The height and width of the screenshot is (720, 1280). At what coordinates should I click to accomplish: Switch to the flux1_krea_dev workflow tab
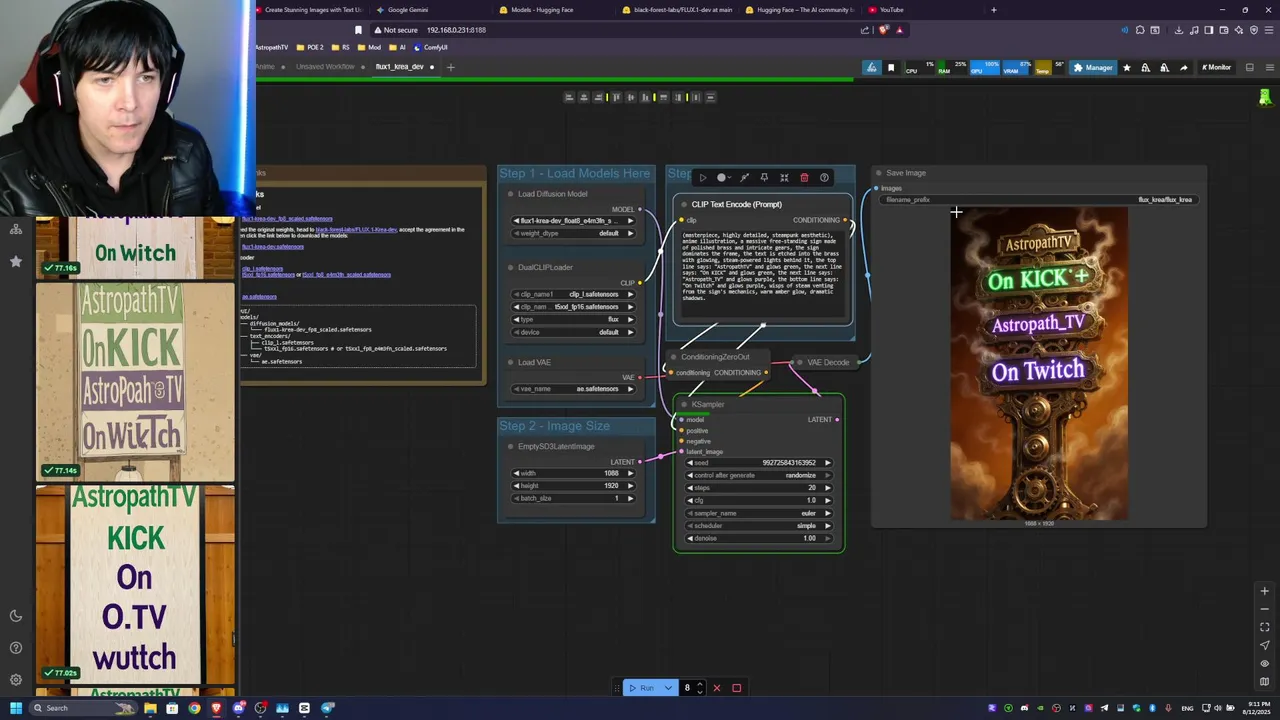tap(399, 67)
